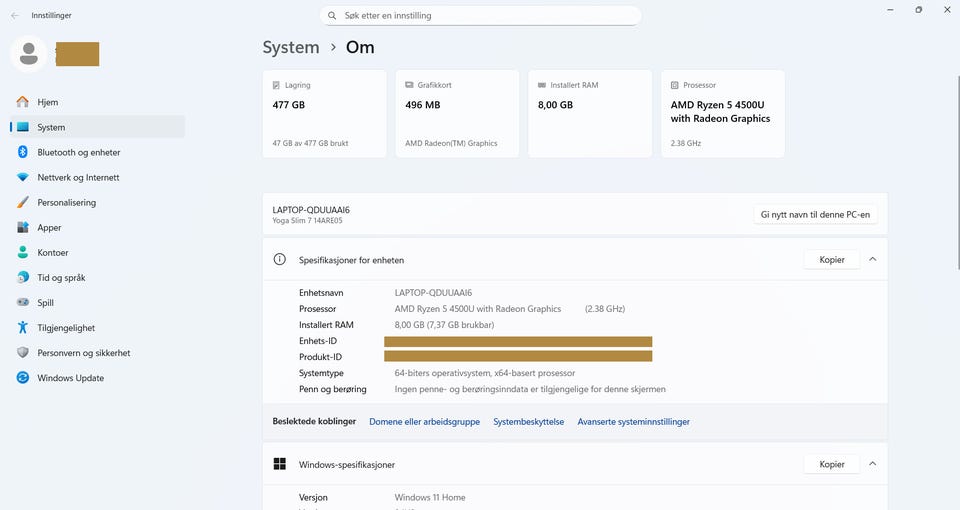Viewport: 960px width, 510px height.
Task: Open Systembeskyttelse link
Action: (x=528, y=422)
